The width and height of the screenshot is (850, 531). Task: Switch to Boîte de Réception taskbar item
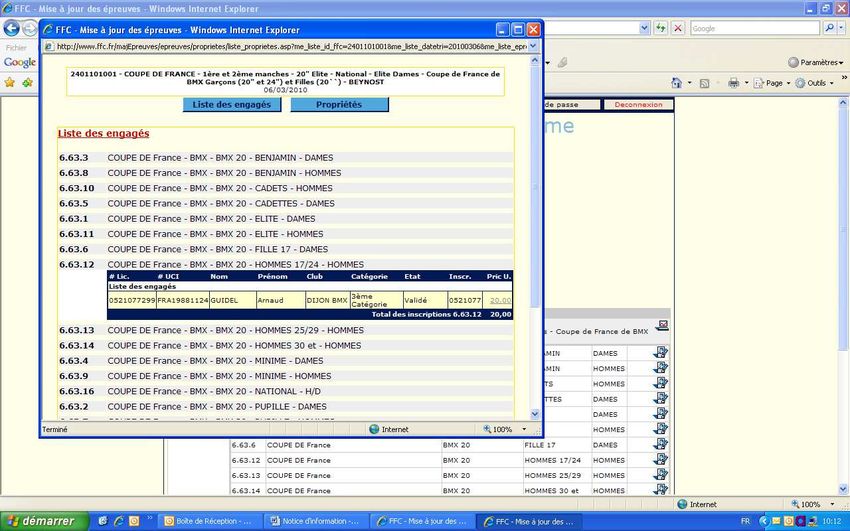point(212,521)
